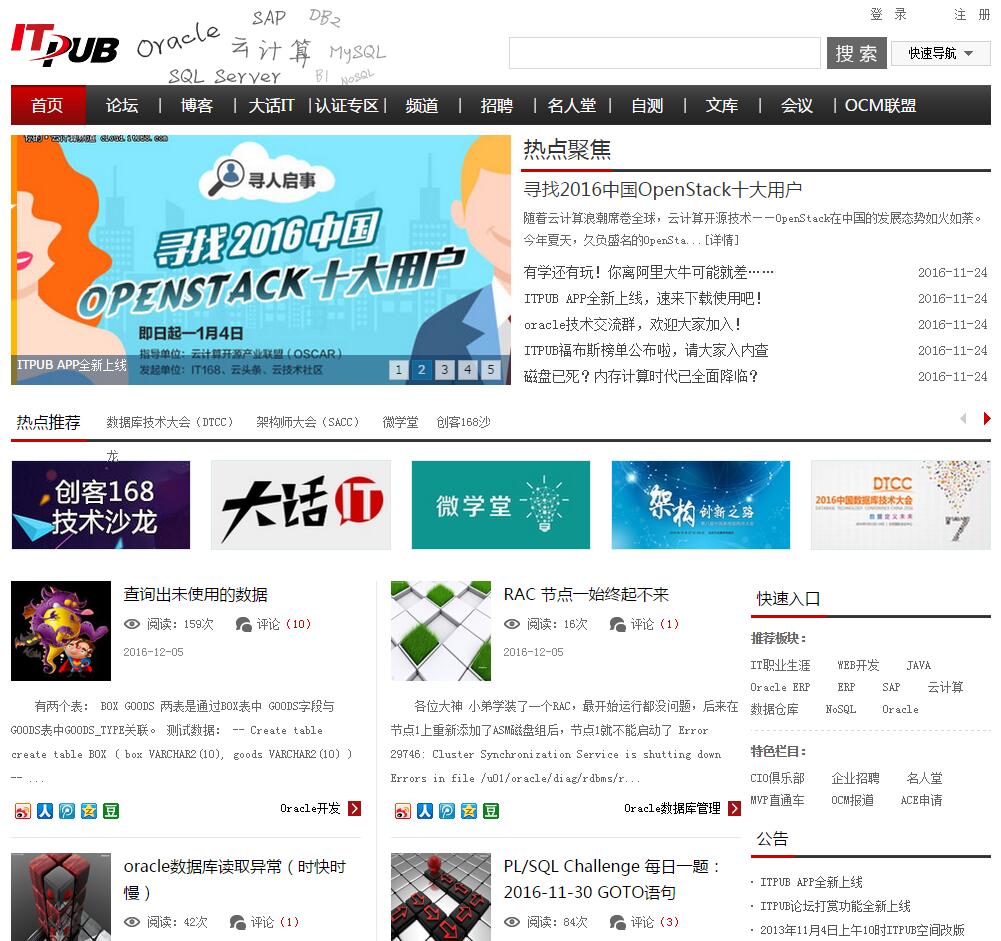The width and height of the screenshot is (1001, 941).
Task: Click the [详情] details link
Action: 721,240
